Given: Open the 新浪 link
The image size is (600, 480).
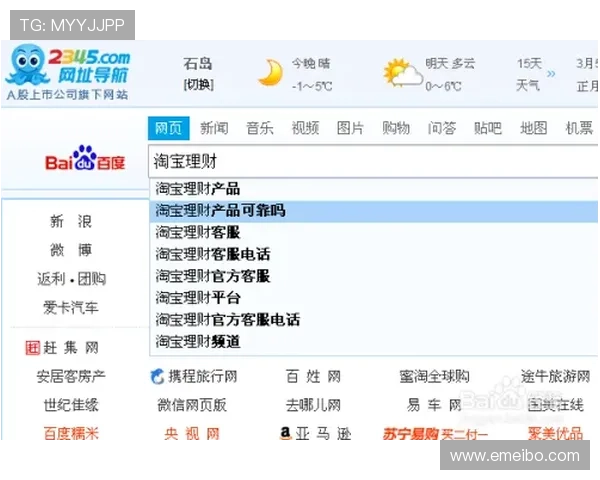Looking at the screenshot, I should [x=71, y=221].
